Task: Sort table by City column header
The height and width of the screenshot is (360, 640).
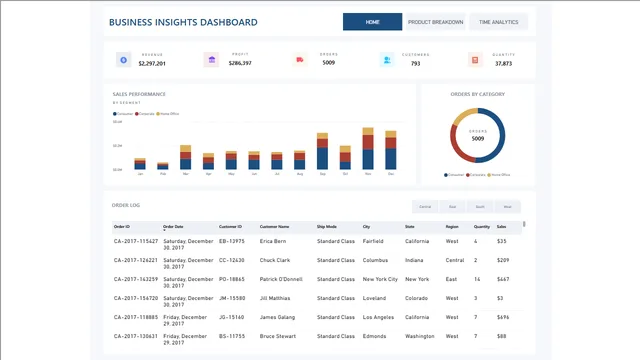Action: coord(366,227)
